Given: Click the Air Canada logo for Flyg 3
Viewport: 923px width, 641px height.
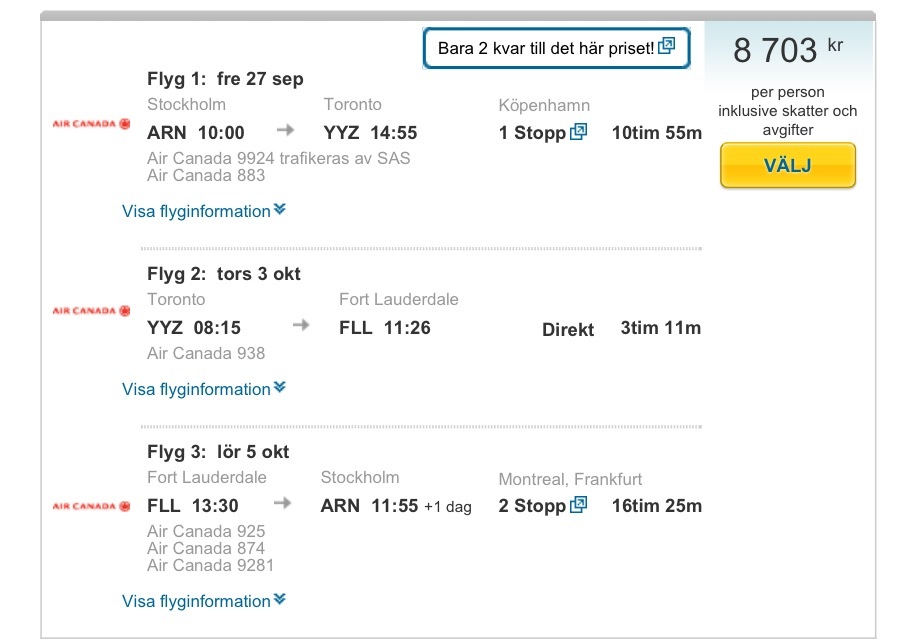Looking at the screenshot, I should (x=91, y=506).
